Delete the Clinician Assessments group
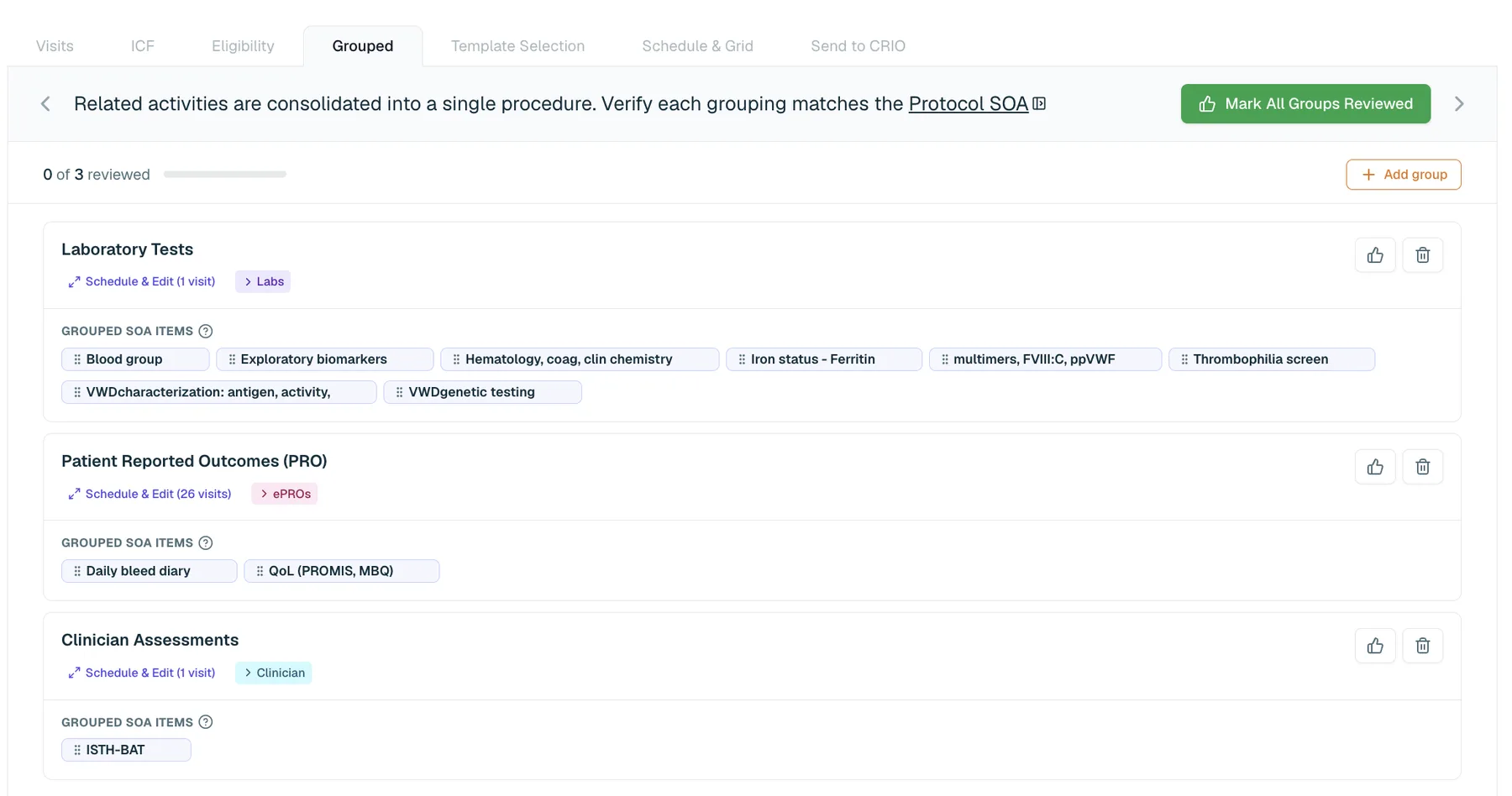This screenshot has width=1512, height=796. click(x=1423, y=646)
